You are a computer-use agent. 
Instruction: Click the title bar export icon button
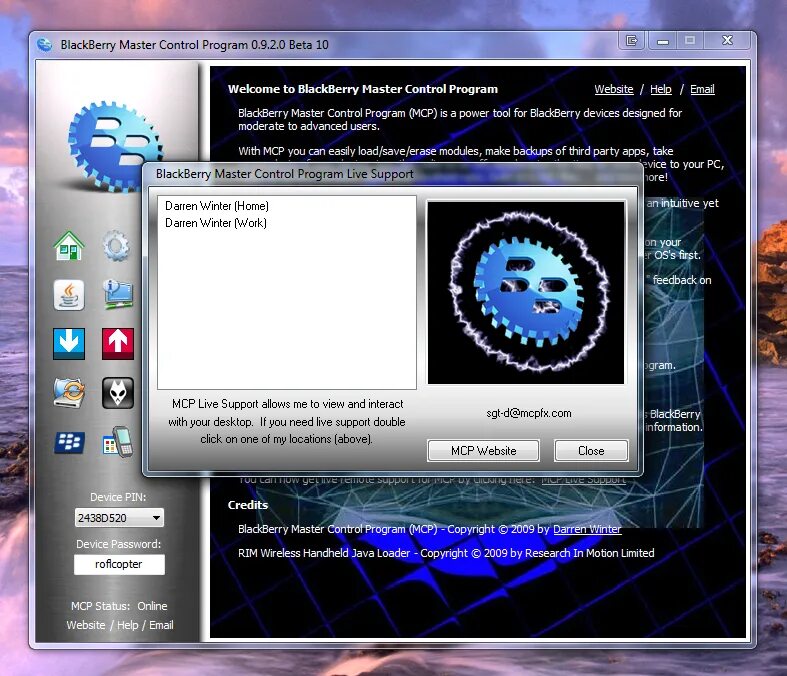tap(632, 41)
